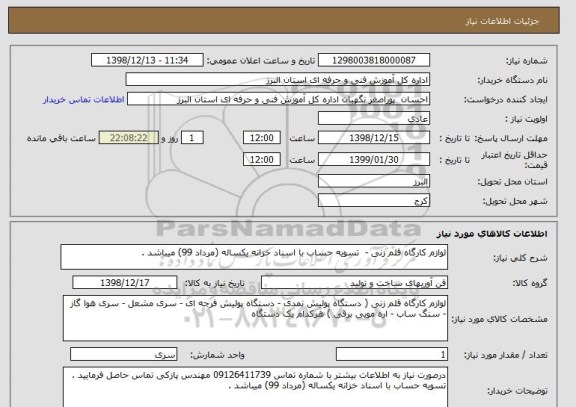Click the response deadline date 1398/12/15
Screen dimensions: 576x407
pos(374,138)
